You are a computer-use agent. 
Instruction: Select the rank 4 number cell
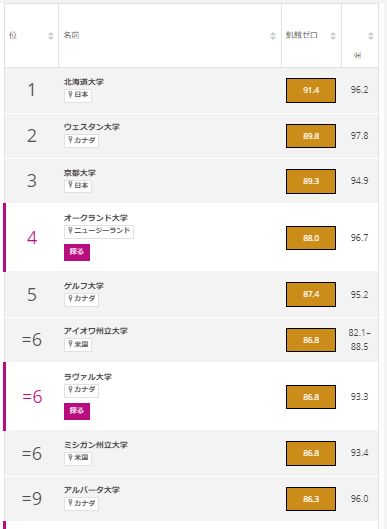point(32,238)
